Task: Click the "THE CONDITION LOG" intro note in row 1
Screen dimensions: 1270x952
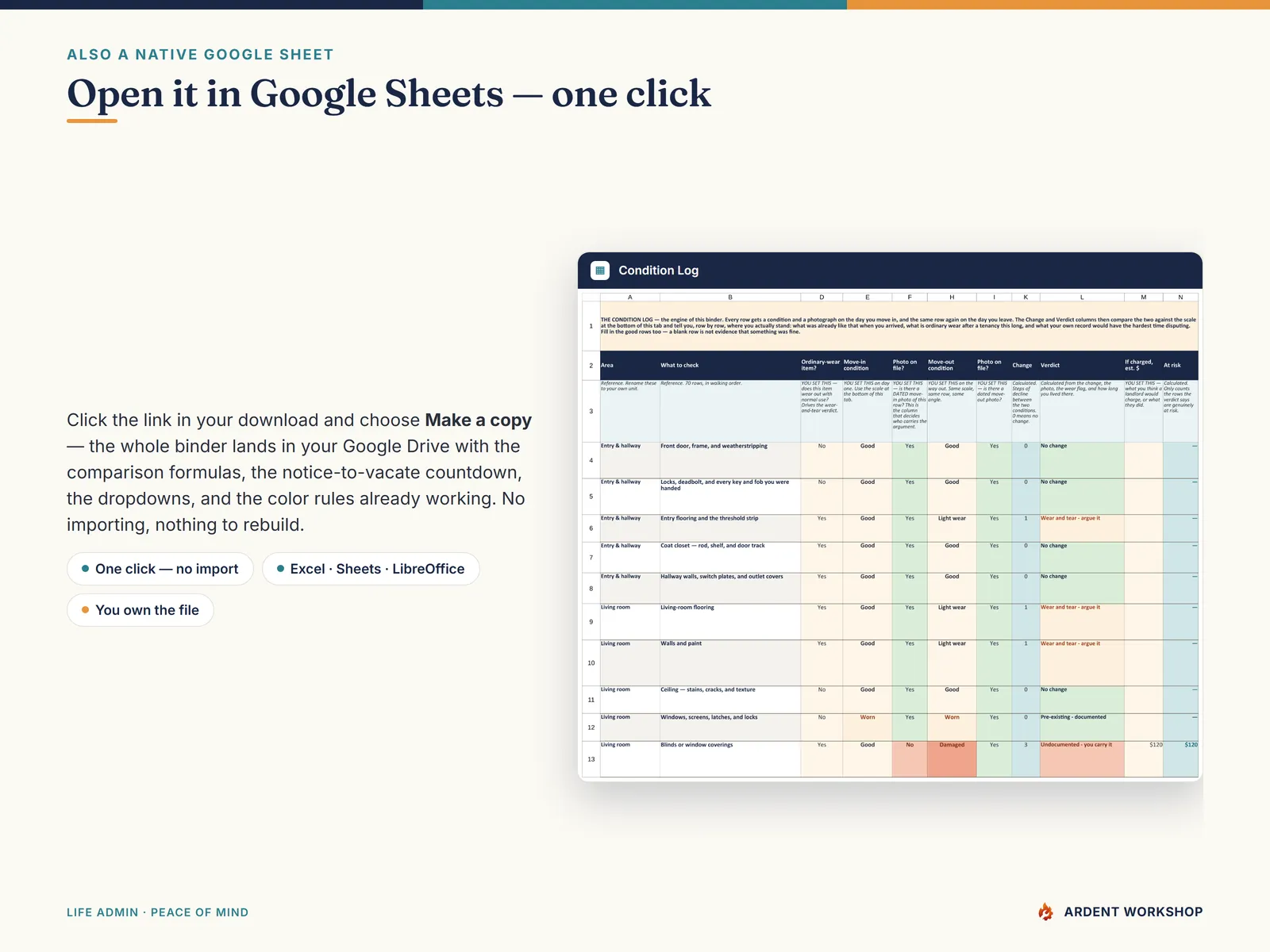Action: coord(899,326)
